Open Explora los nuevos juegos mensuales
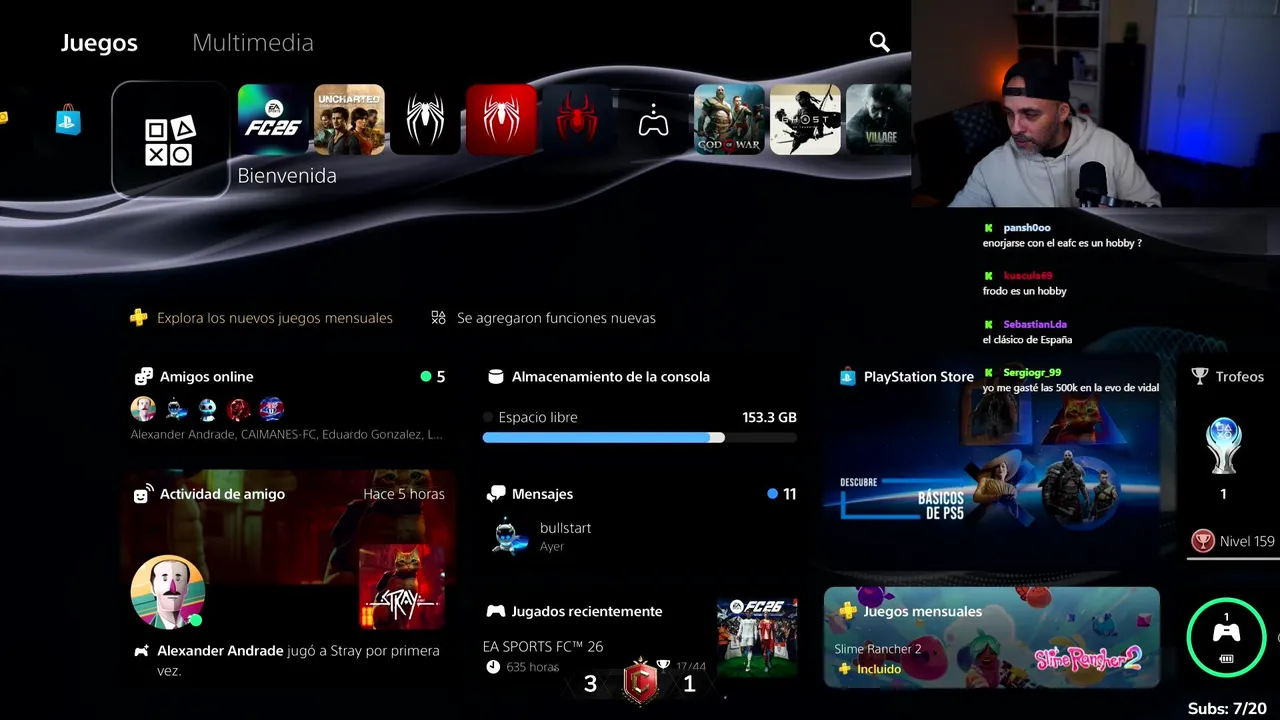Screen dimensions: 1280x720 point(275,318)
